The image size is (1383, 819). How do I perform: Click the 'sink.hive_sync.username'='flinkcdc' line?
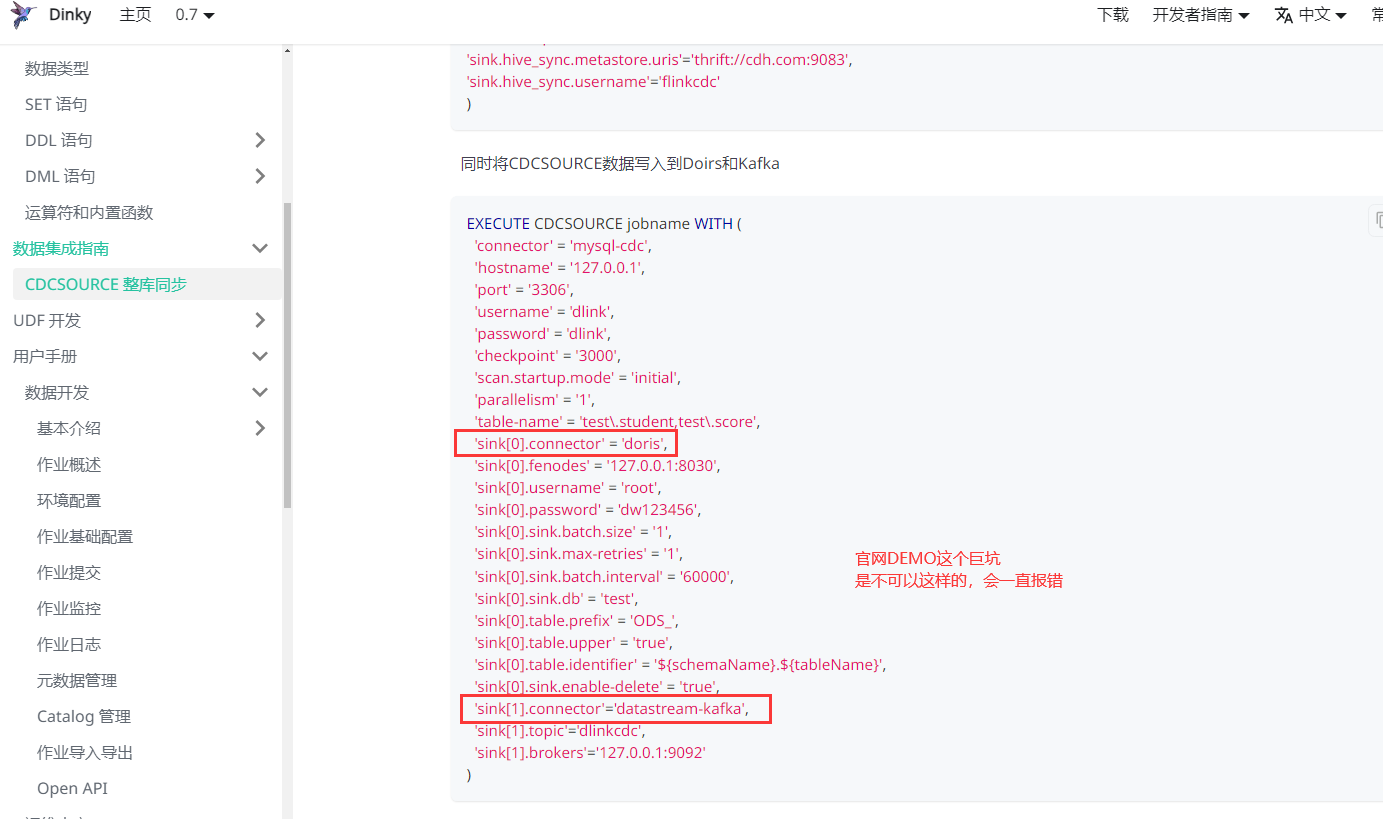point(594,82)
